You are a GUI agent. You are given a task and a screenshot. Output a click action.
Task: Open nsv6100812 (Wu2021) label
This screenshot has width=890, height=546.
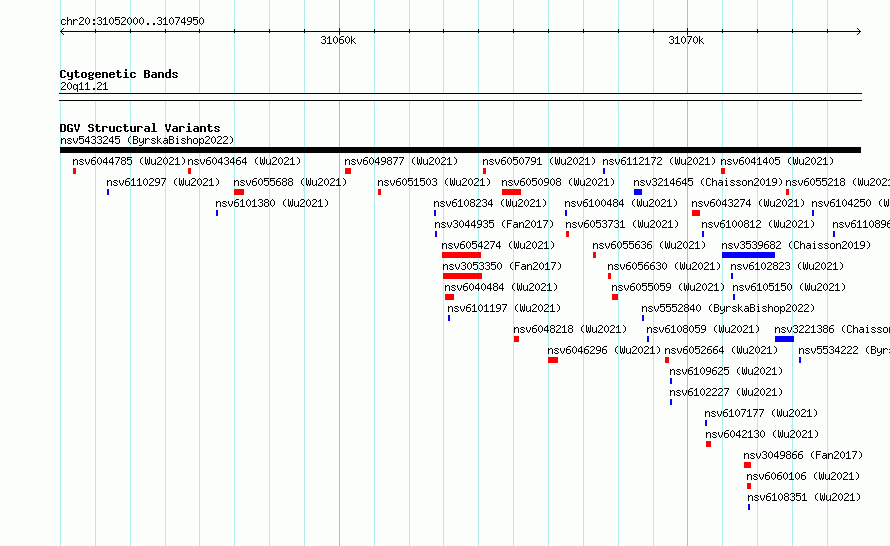point(758,224)
